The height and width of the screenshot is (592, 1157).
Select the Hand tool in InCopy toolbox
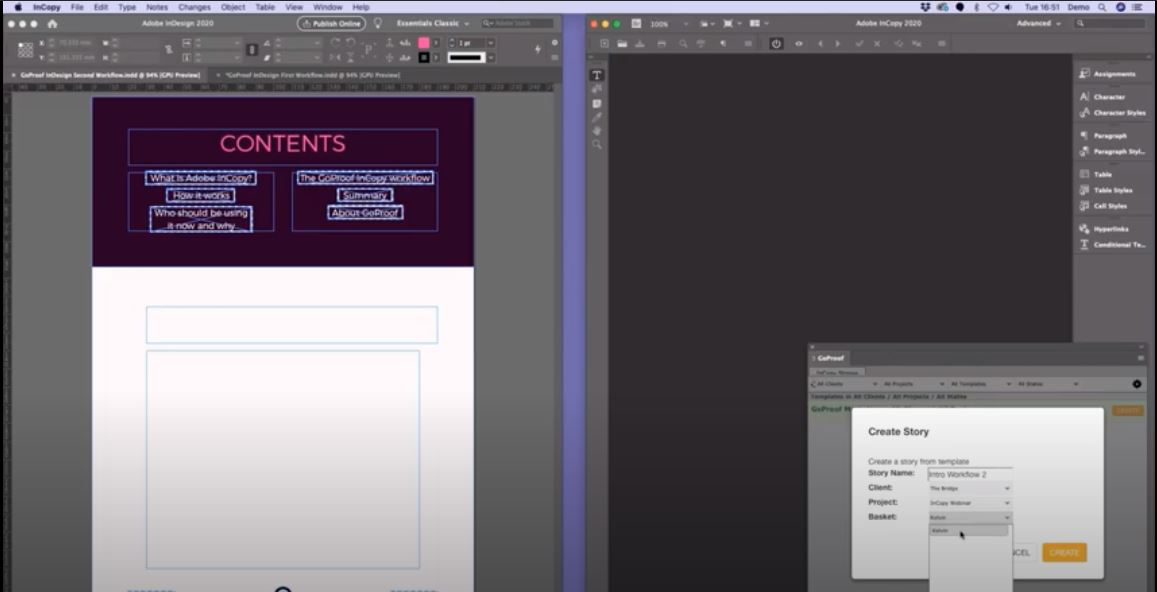click(597, 131)
